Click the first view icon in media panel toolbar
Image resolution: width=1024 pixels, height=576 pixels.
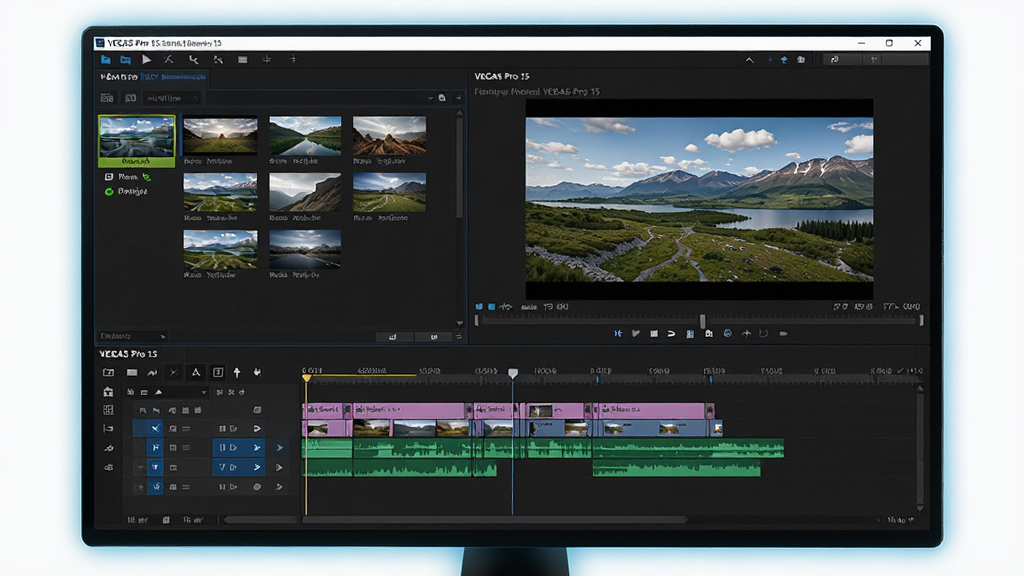pos(106,98)
